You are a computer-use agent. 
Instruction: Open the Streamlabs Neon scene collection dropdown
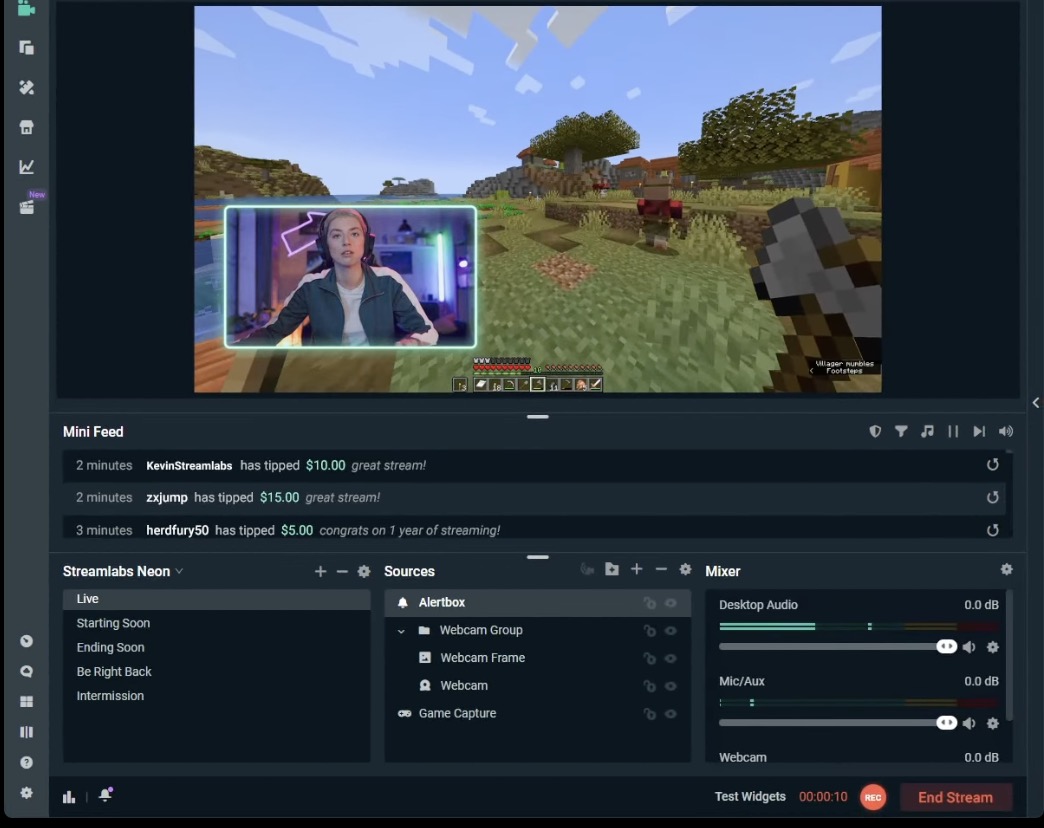coord(179,571)
